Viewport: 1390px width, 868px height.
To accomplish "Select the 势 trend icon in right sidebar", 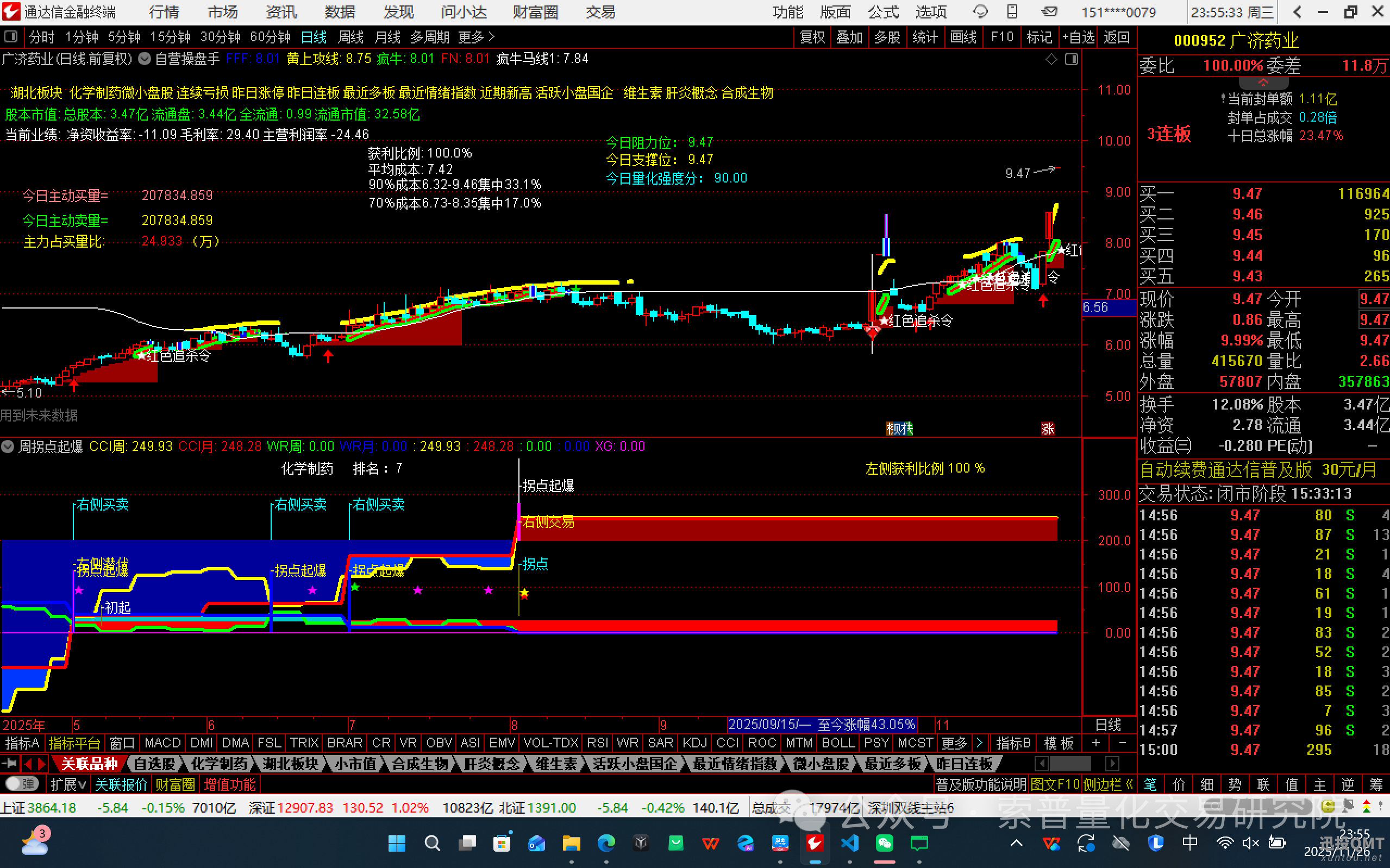I will (1235, 783).
